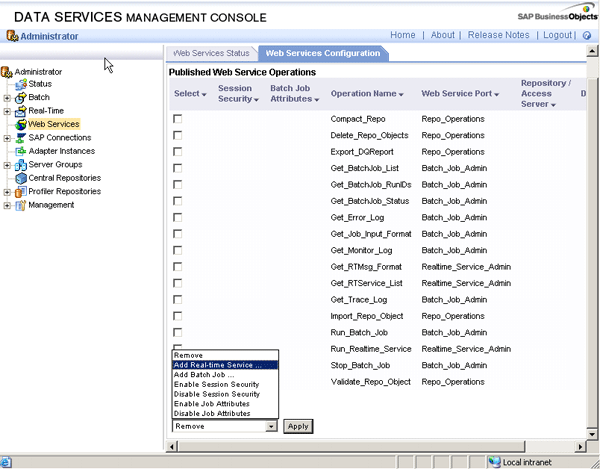Check the Compact_Repo operation checkbox
The width and height of the screenshot is (600, 469).
178,119
